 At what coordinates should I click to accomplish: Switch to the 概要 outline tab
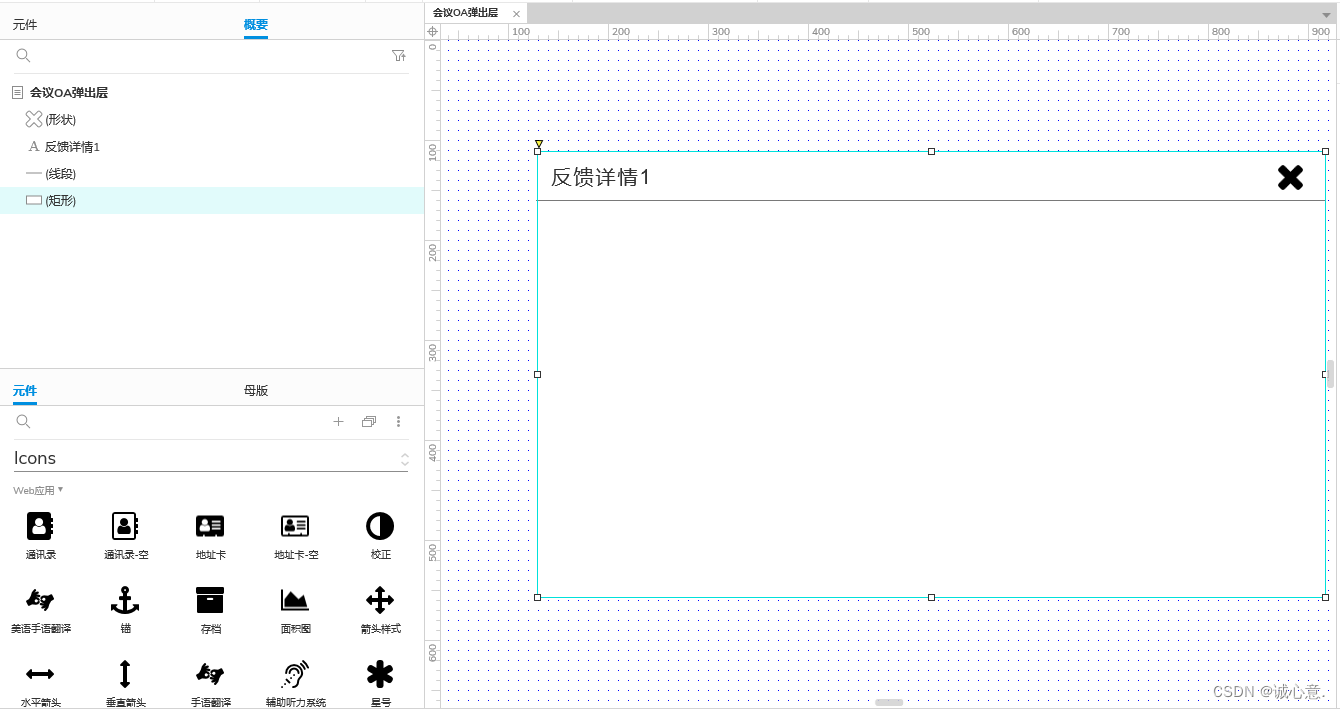pyautogui.click(x=255, y=24)
